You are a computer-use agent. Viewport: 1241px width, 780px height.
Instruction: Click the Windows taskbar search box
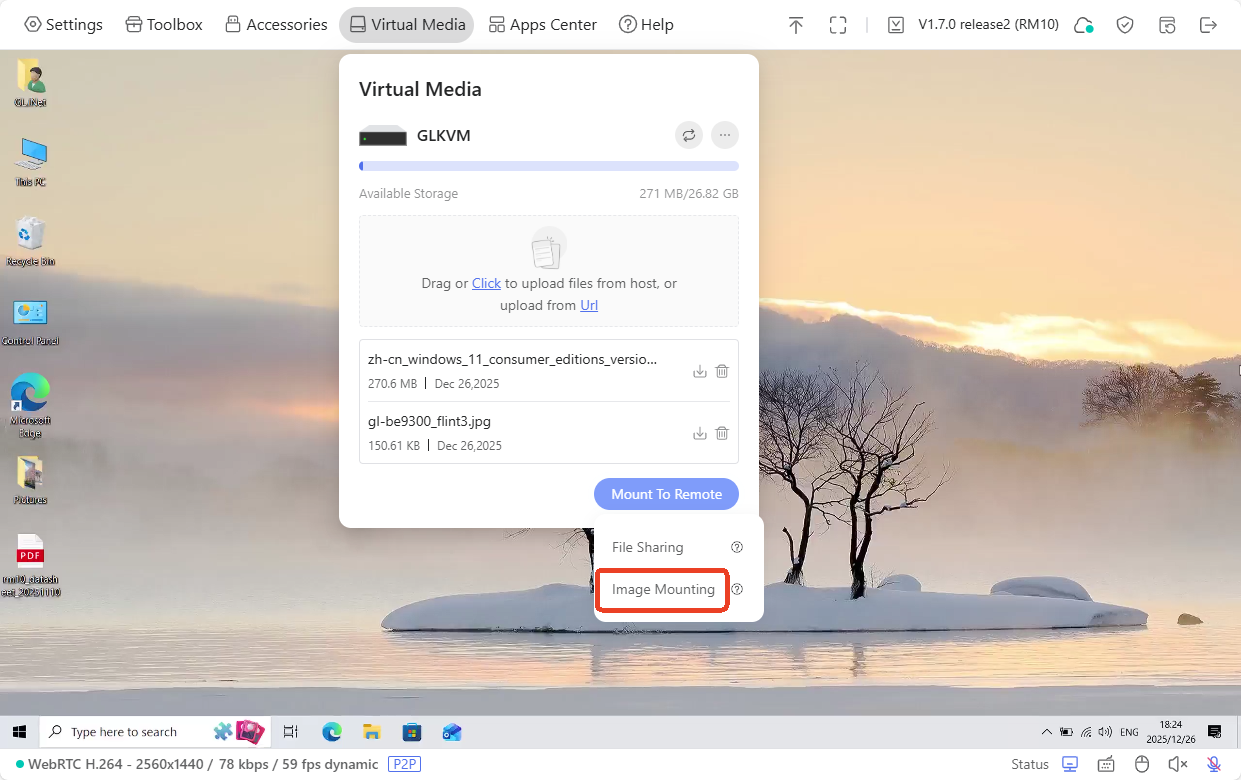point(124,732)
